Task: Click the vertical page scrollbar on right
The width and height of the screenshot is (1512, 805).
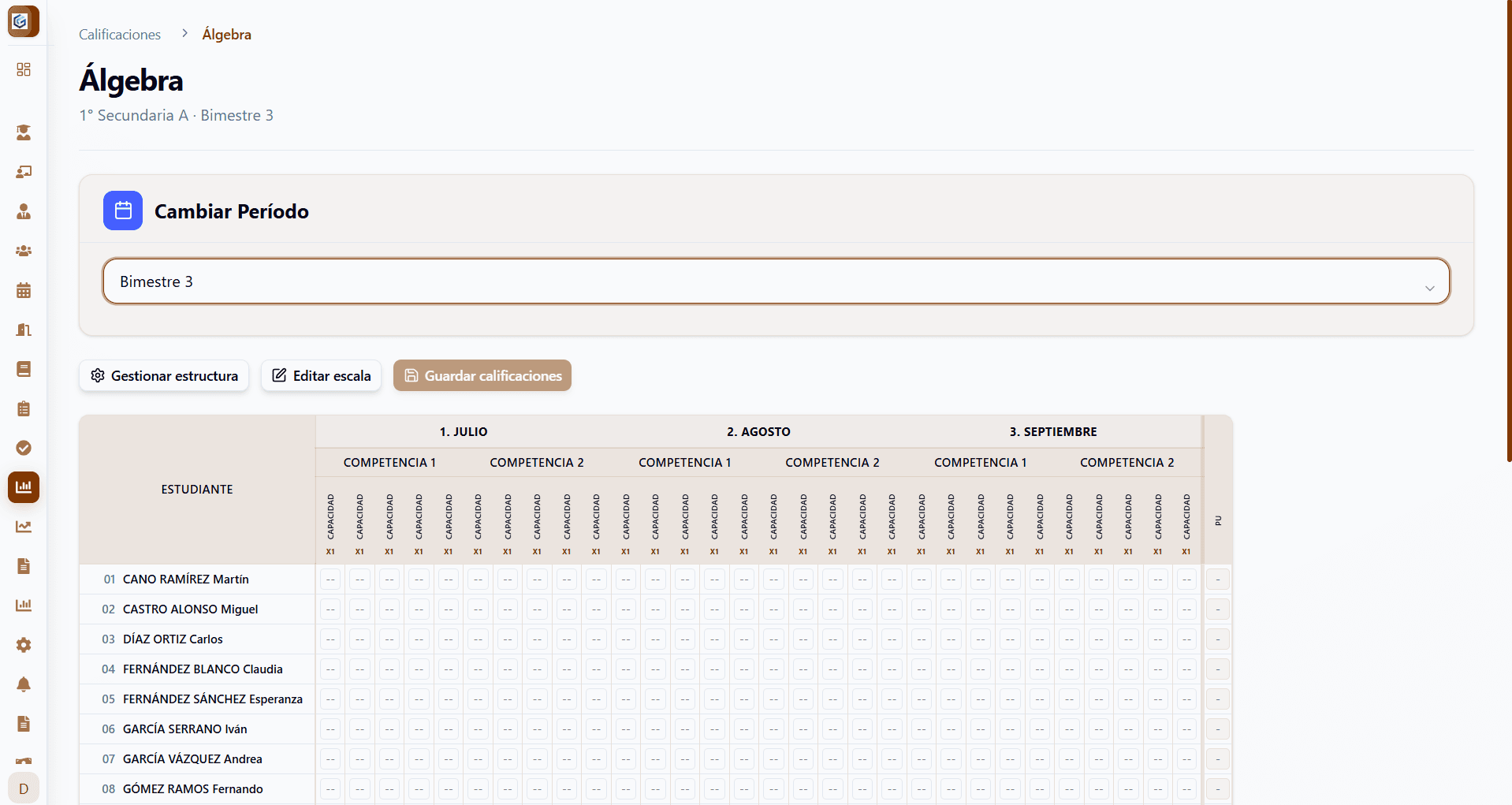Action: pyautogui.click(x=1509, y=237)
